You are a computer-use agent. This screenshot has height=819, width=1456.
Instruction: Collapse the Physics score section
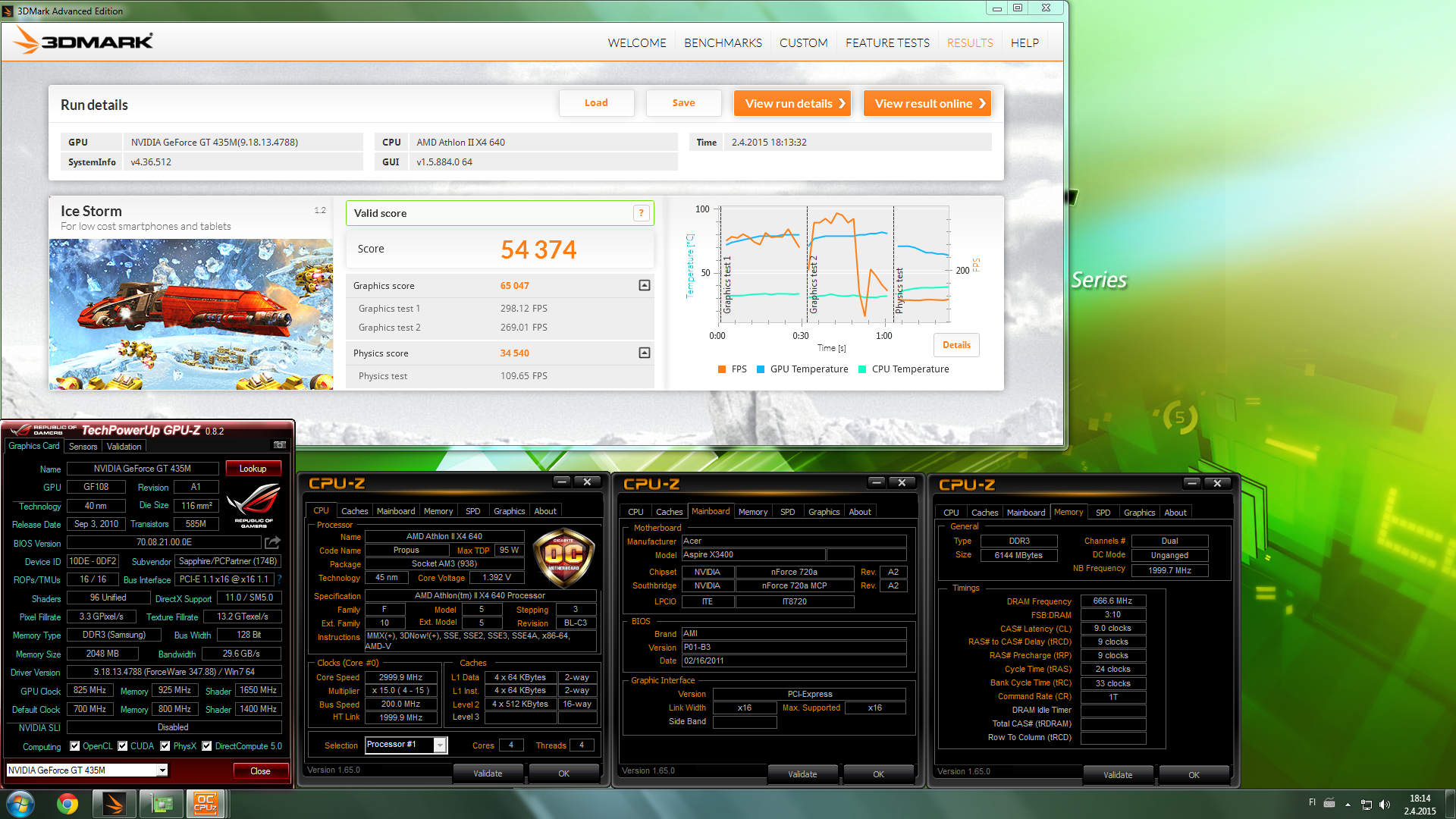(x=645, y=353)
